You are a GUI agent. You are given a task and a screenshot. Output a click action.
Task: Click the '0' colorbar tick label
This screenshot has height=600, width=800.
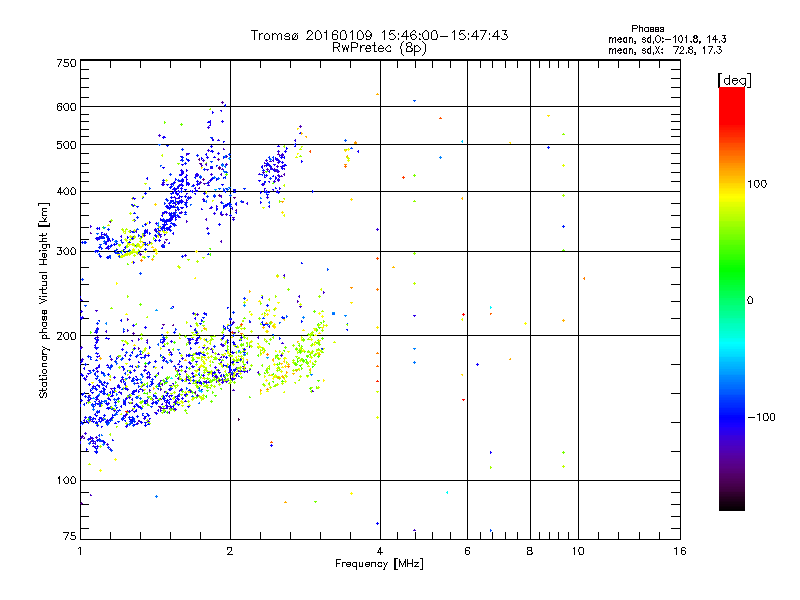[749, 301]
